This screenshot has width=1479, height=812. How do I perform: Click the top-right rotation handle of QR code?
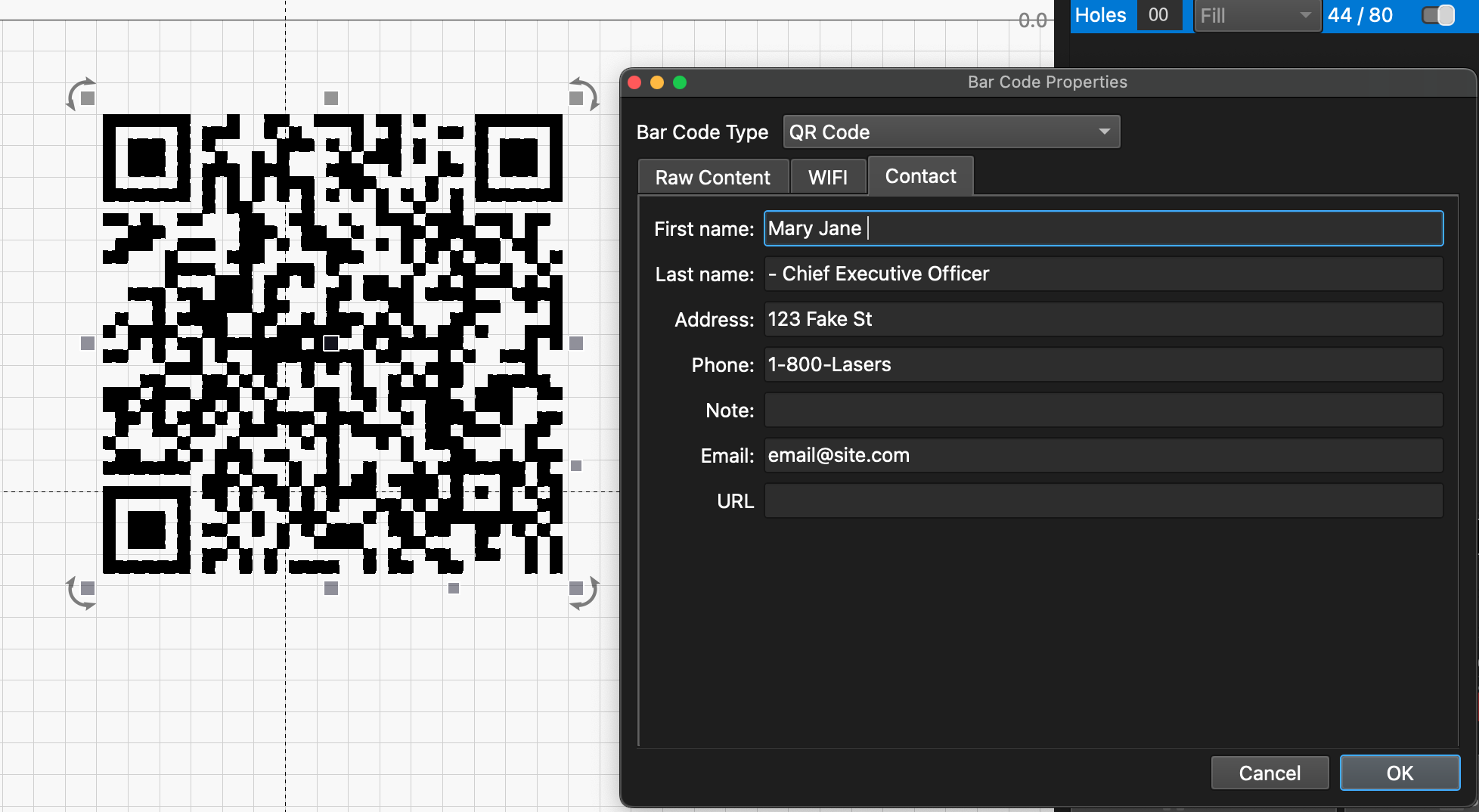tap(584, 93)
